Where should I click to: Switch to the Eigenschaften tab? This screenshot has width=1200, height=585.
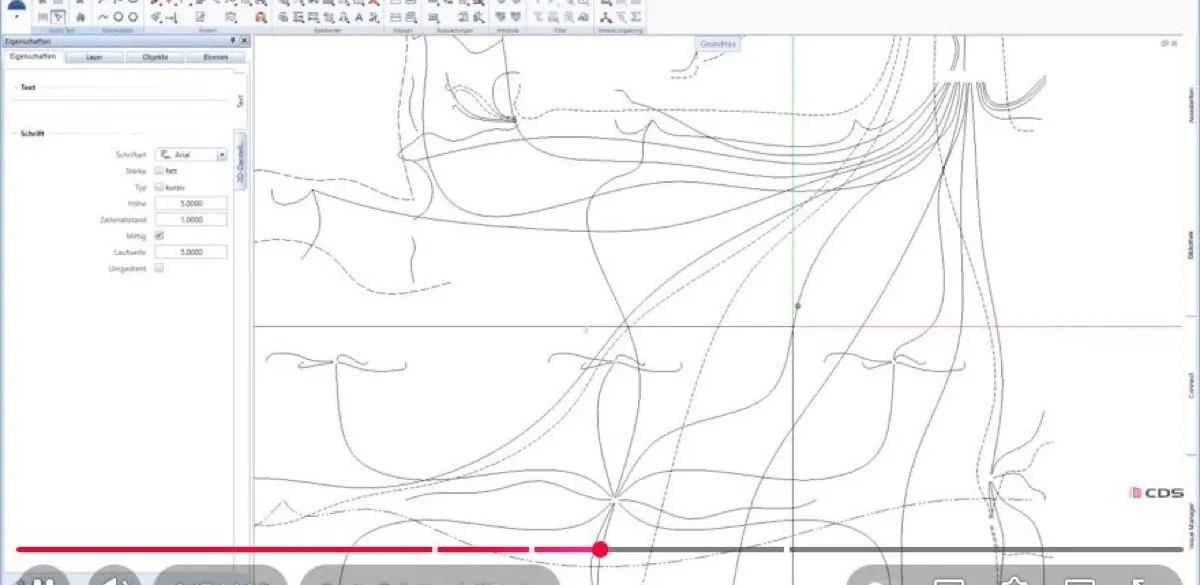32,57
